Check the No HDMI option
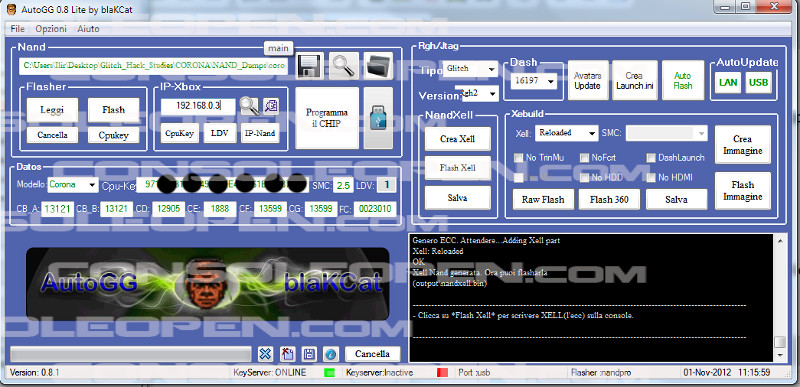 tap(651, 177)
